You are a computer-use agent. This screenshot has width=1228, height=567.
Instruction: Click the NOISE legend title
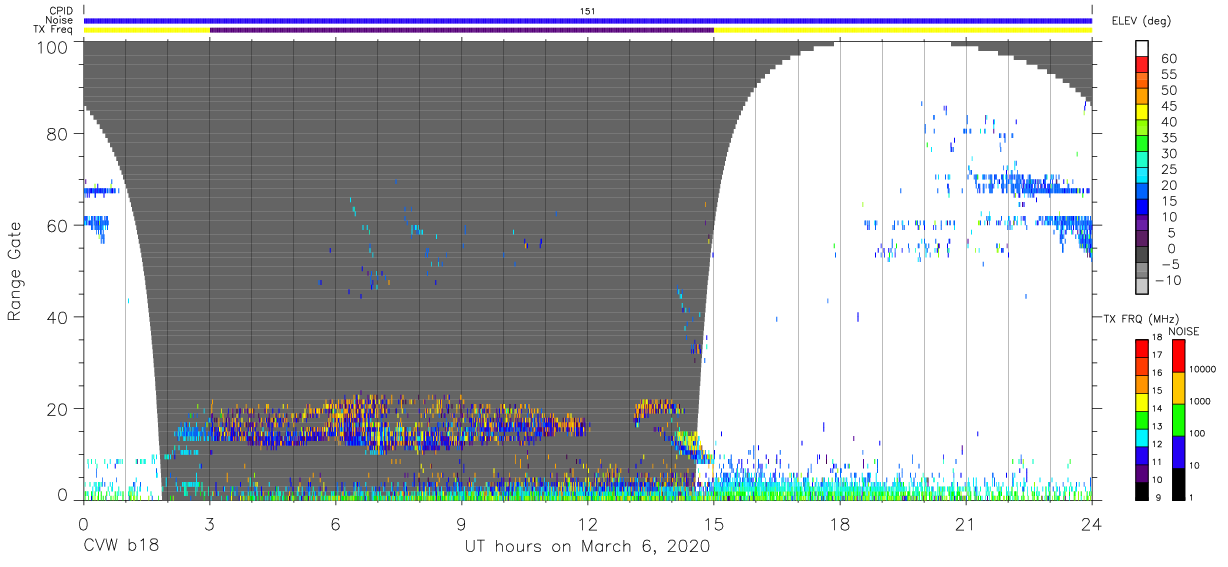pyautogui.click(x=1182, y=330)
